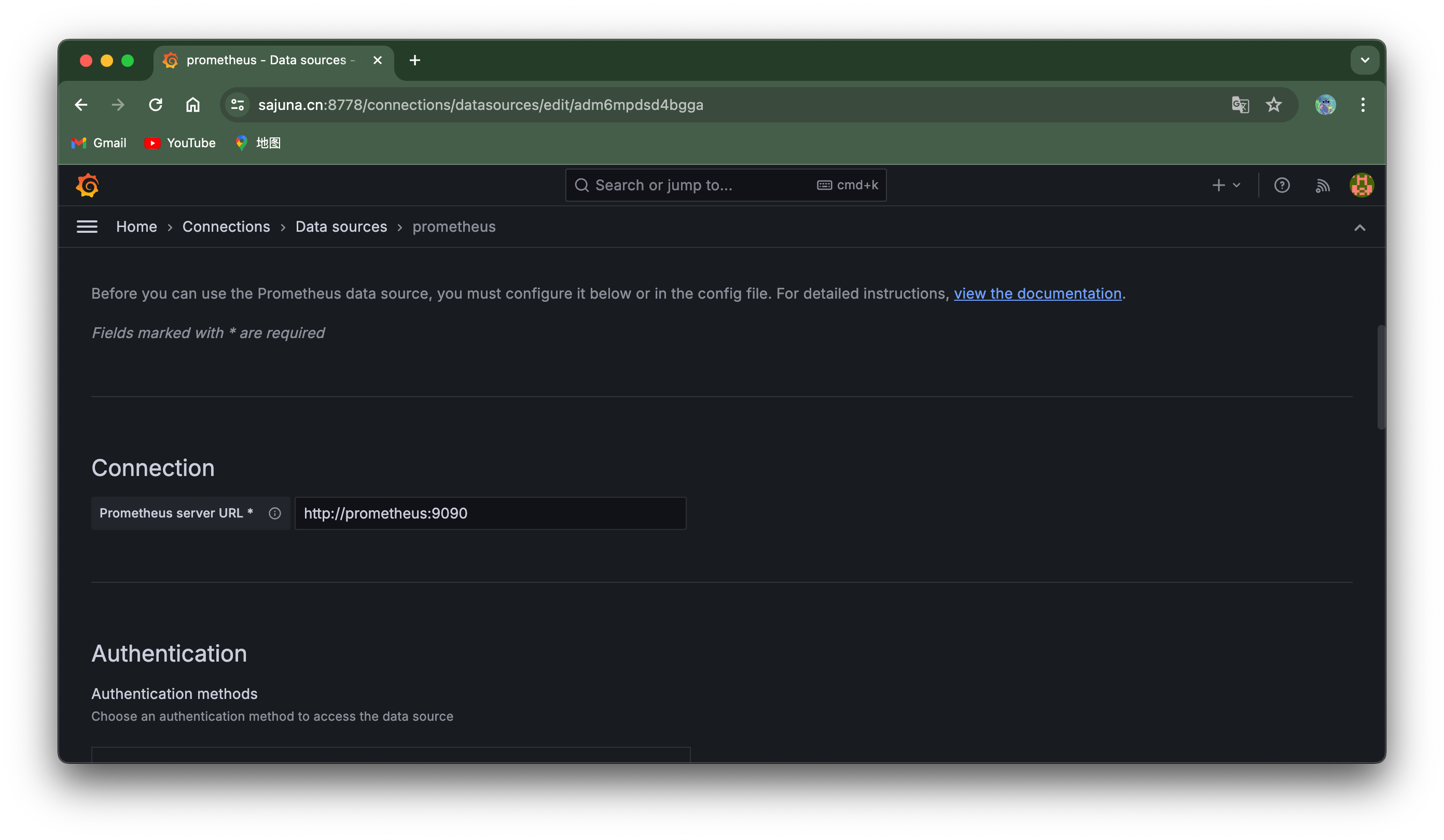Click the Grafana logo icon
Screen dimensions: 1444x840
[x=88, y=185]
